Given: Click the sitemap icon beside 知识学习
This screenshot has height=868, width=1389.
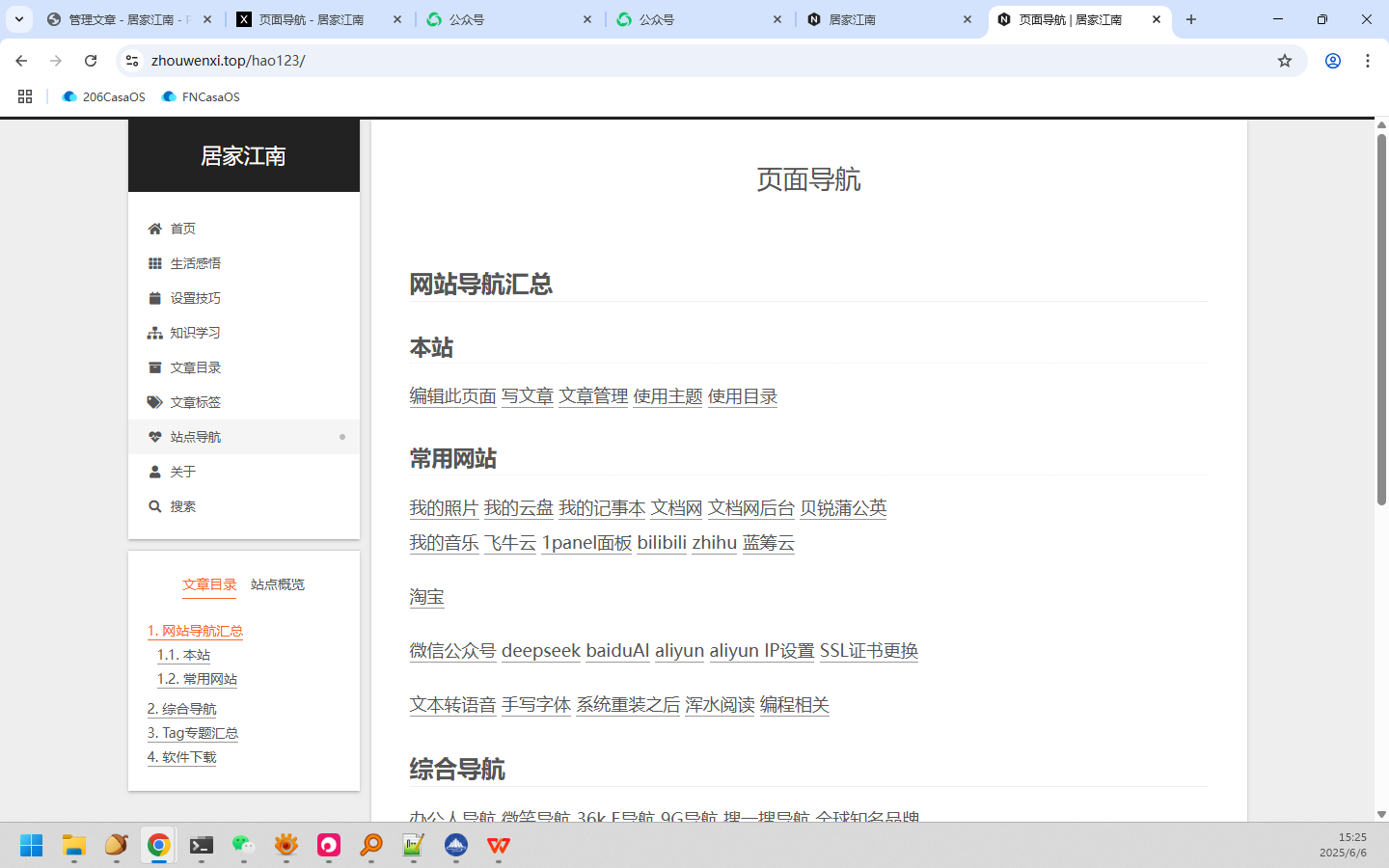Looking at the screenshot, I should [154, 333].
